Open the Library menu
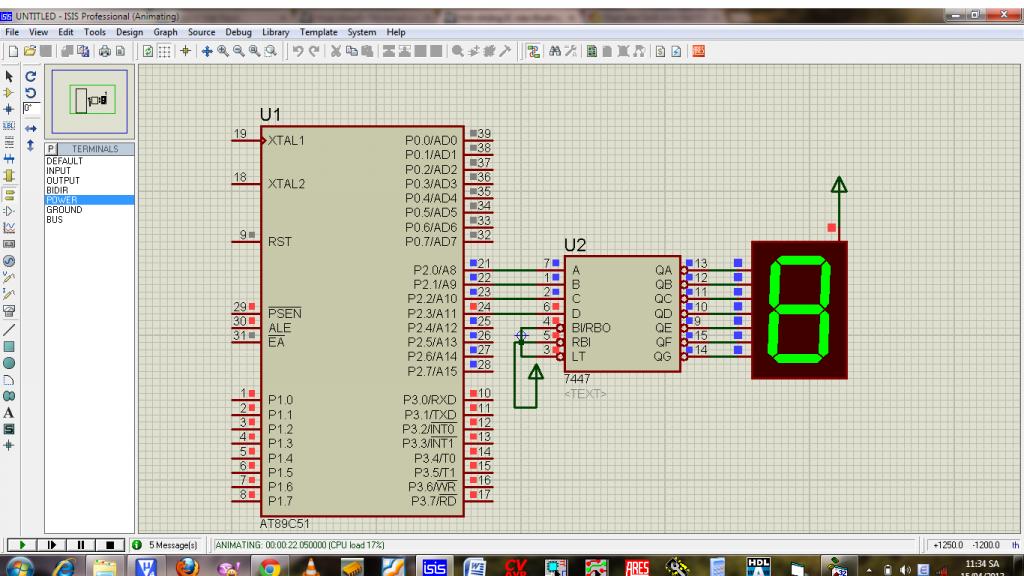 point(275,32)
